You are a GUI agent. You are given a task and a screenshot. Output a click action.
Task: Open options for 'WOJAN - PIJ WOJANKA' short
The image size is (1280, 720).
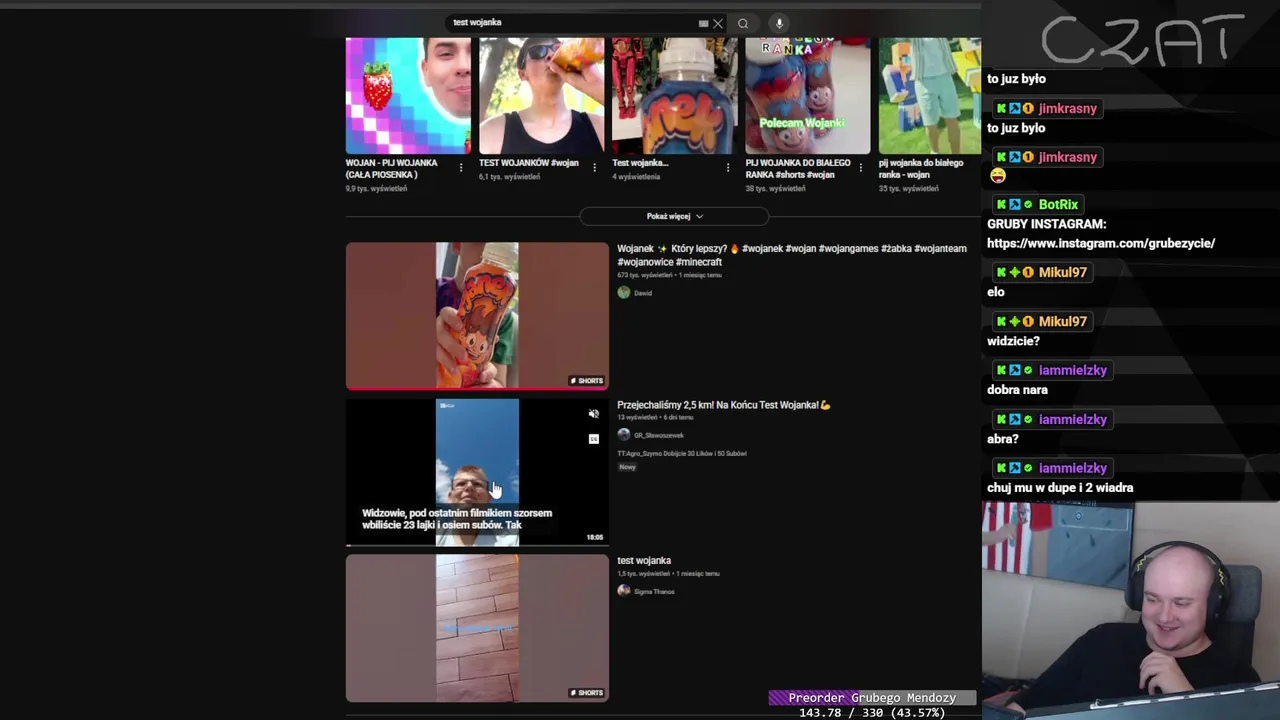tap(461, 168)
